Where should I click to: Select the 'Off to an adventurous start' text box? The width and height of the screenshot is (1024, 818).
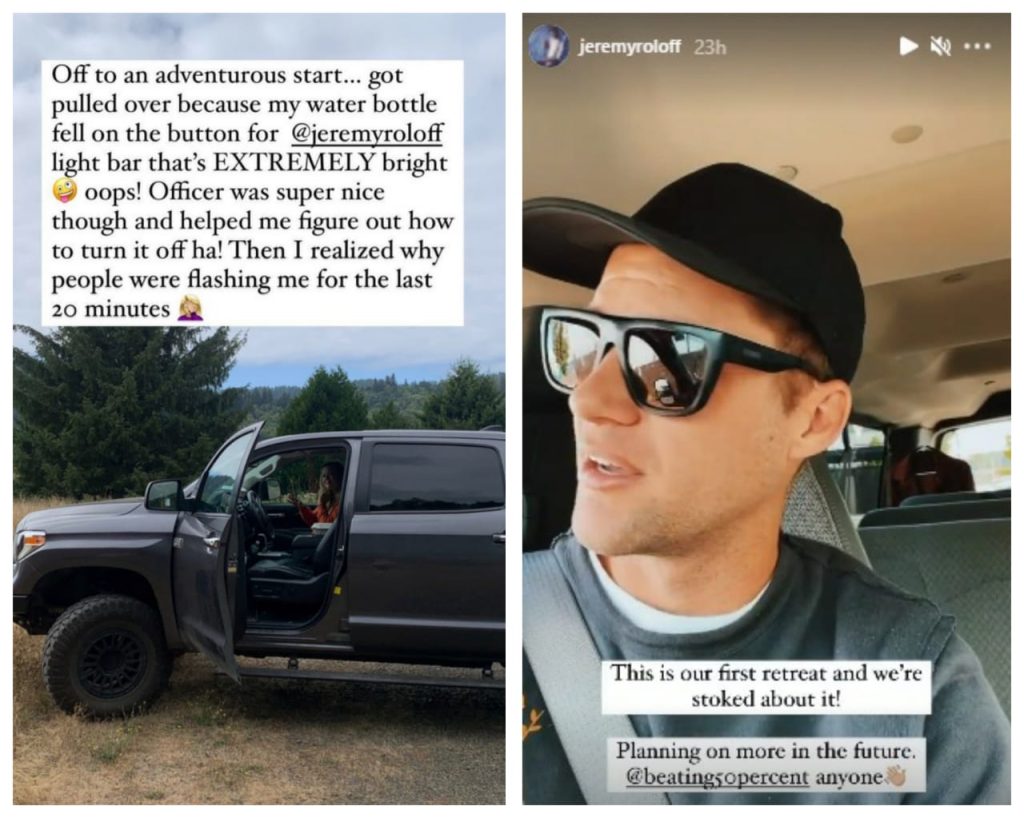(x=252, y=193)
